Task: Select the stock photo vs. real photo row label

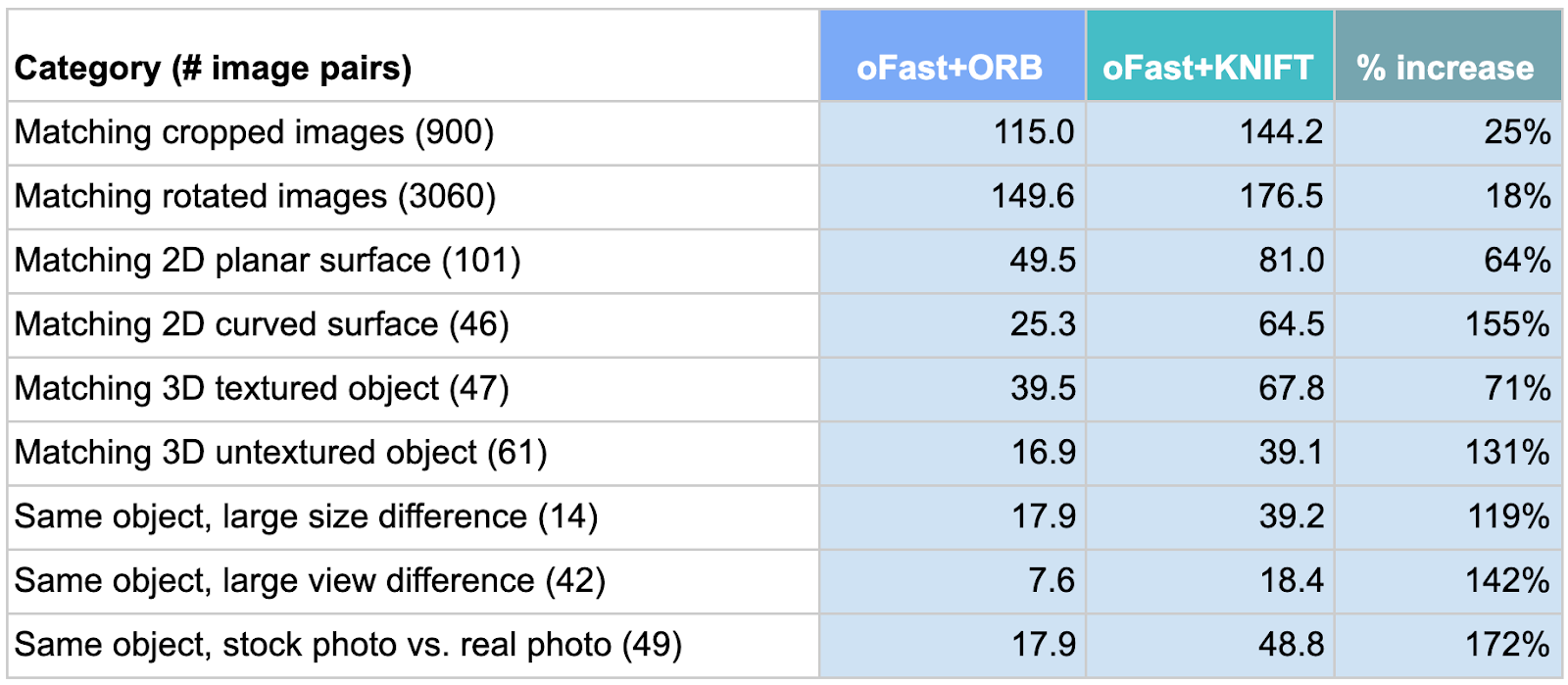Action: (348, 644)
